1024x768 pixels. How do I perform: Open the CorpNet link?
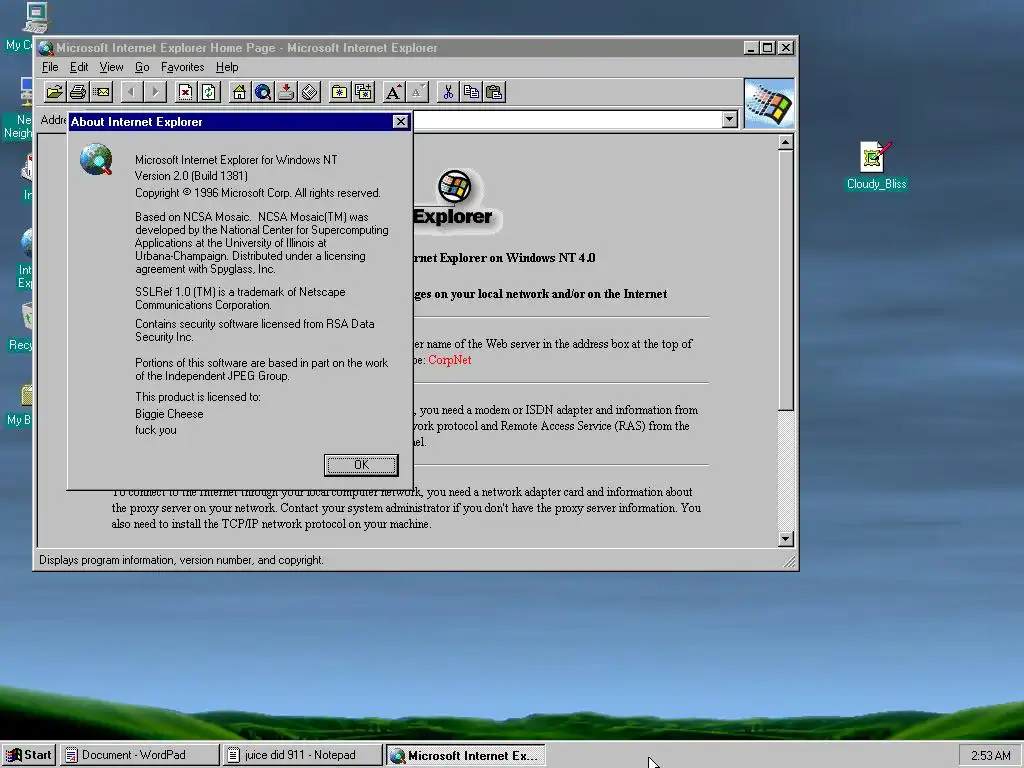[x=449, y=360]
